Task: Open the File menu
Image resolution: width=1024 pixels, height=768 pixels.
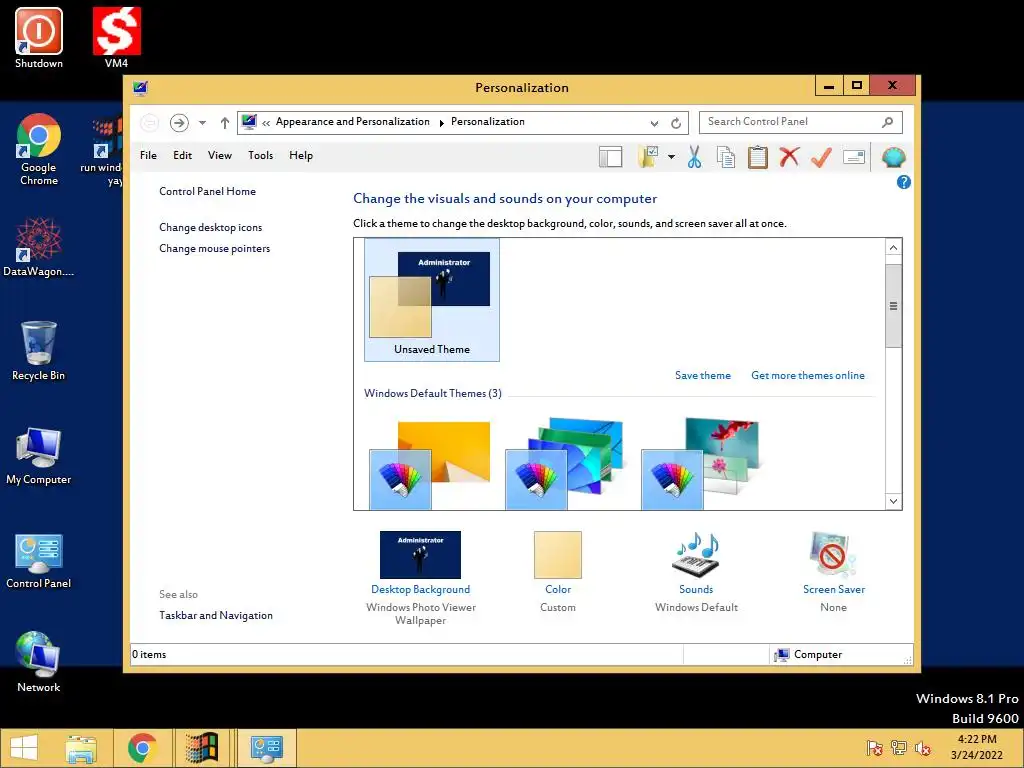Action: coord(148,155)
